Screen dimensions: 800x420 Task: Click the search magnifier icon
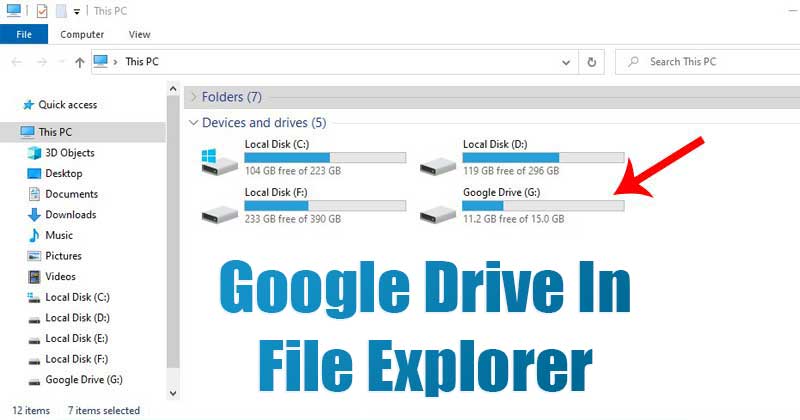click(x=633, y=62)
